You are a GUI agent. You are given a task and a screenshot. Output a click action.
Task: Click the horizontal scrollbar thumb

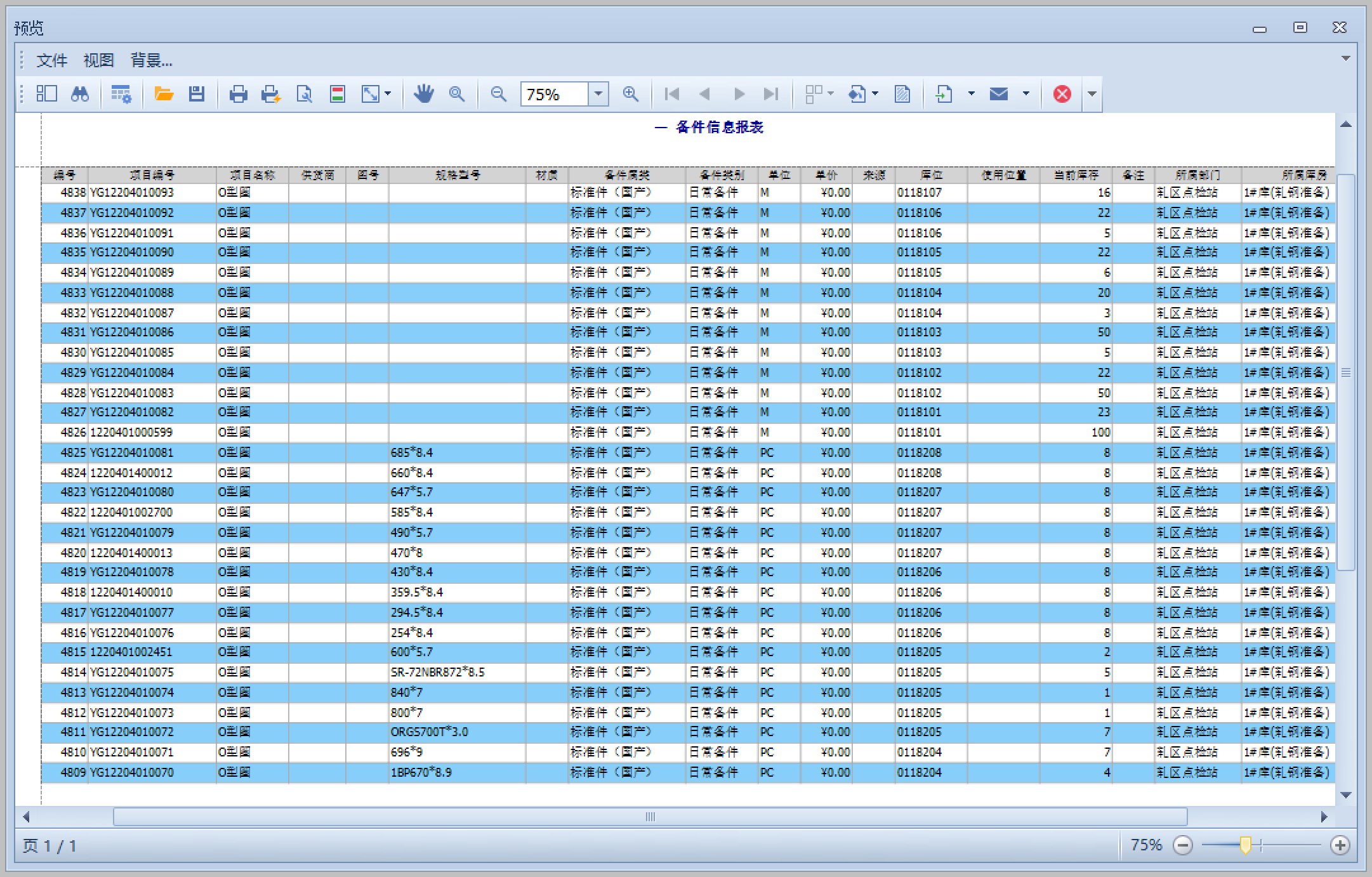[x=650, y=817]
